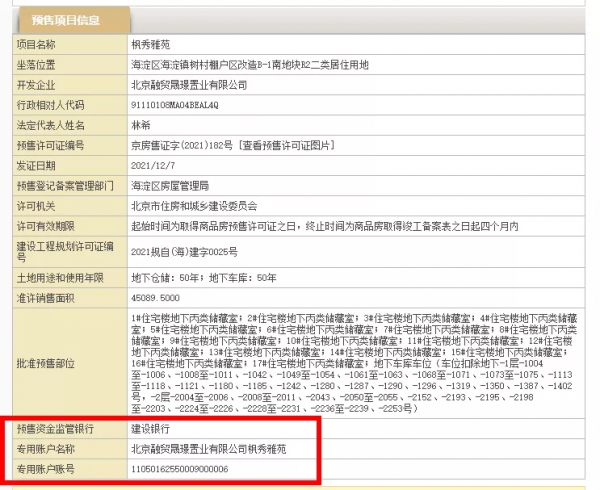The image size is (600, 490).
Task: Click the 发证日期 label
Action: click(x=36, y=166)
